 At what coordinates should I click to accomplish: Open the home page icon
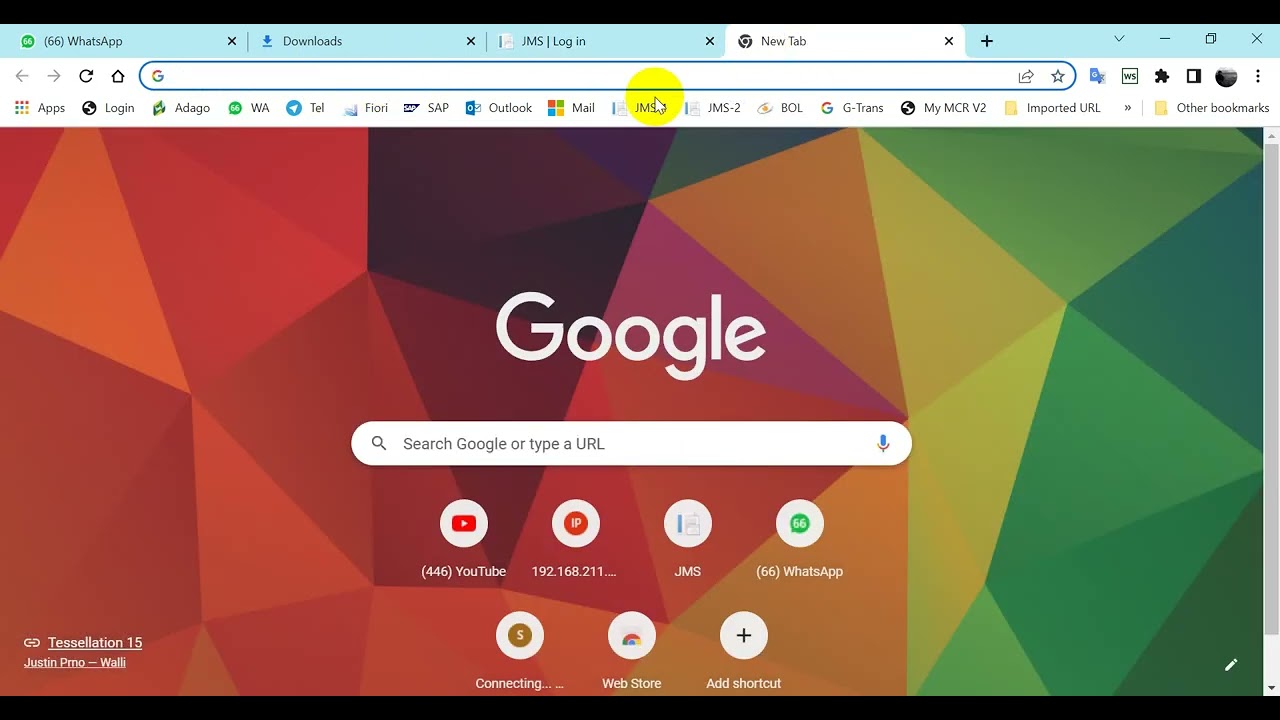pyautogui.click(x=118, y=76)
